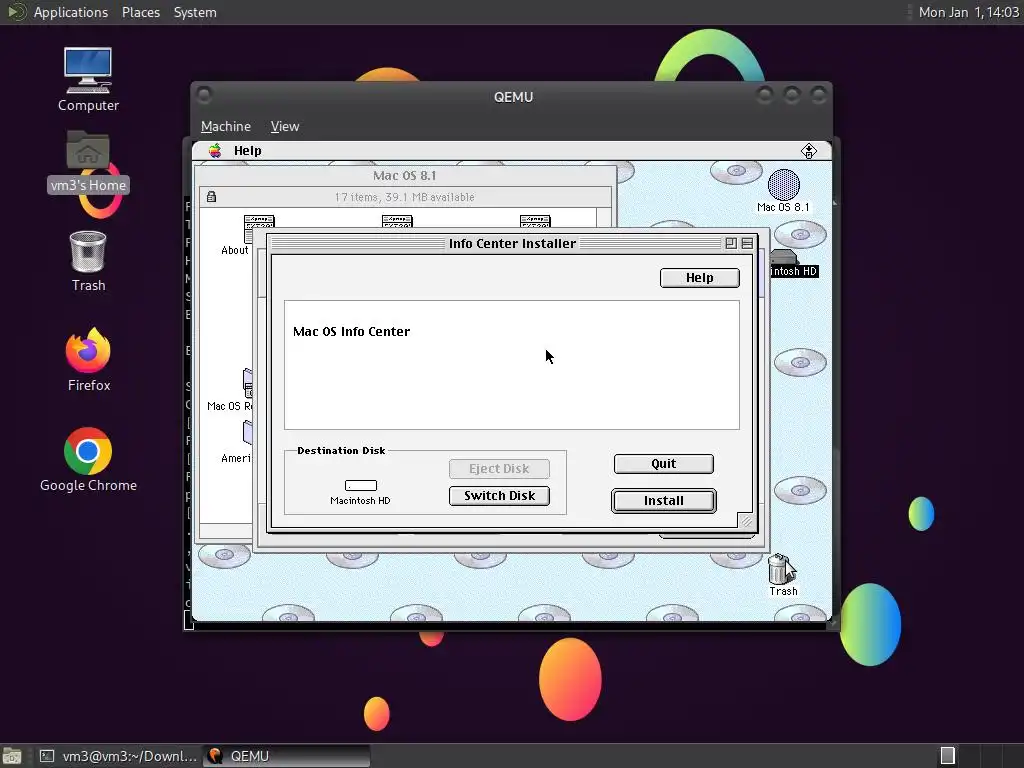Open the Applications menu

point(71,12)
